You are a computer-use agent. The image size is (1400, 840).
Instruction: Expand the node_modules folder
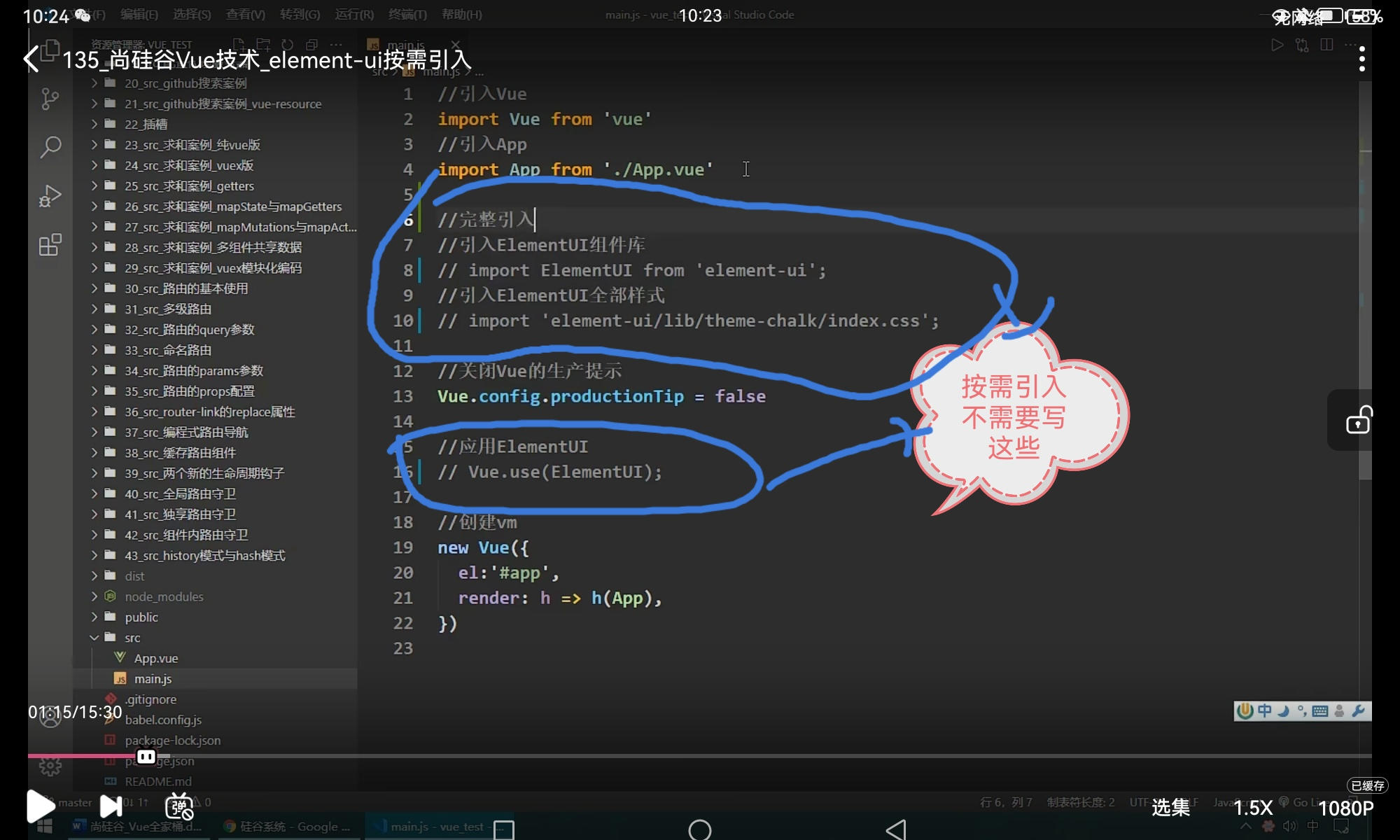pyautogui.click(x=164, y=596)
